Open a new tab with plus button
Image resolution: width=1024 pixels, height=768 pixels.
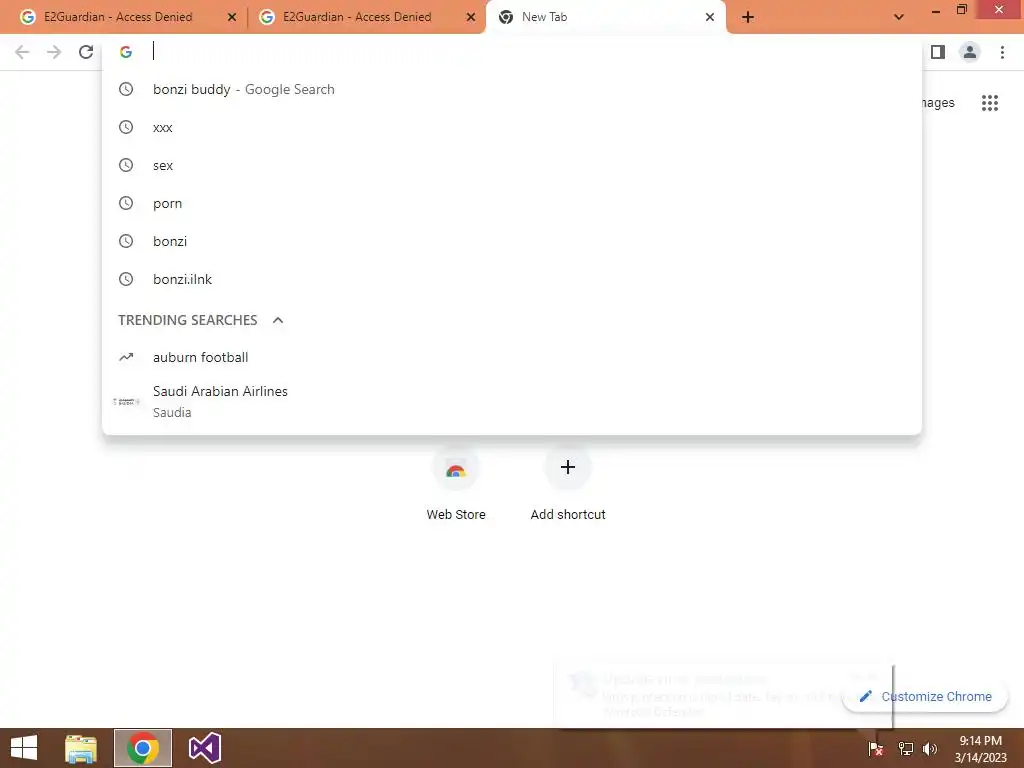(x=748, y=17)
